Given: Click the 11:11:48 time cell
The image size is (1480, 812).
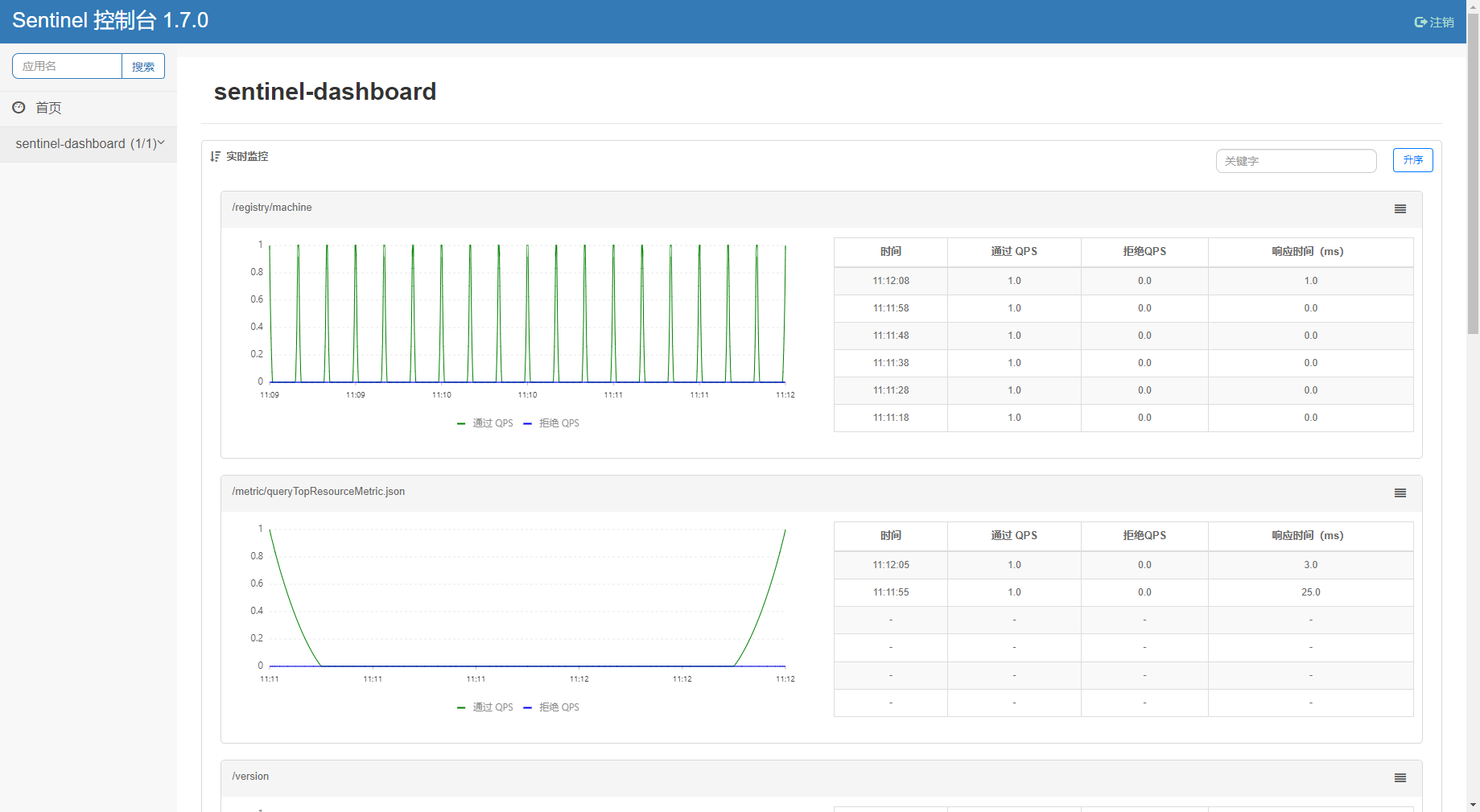Looking at the screenshot, I should point(891,336).
